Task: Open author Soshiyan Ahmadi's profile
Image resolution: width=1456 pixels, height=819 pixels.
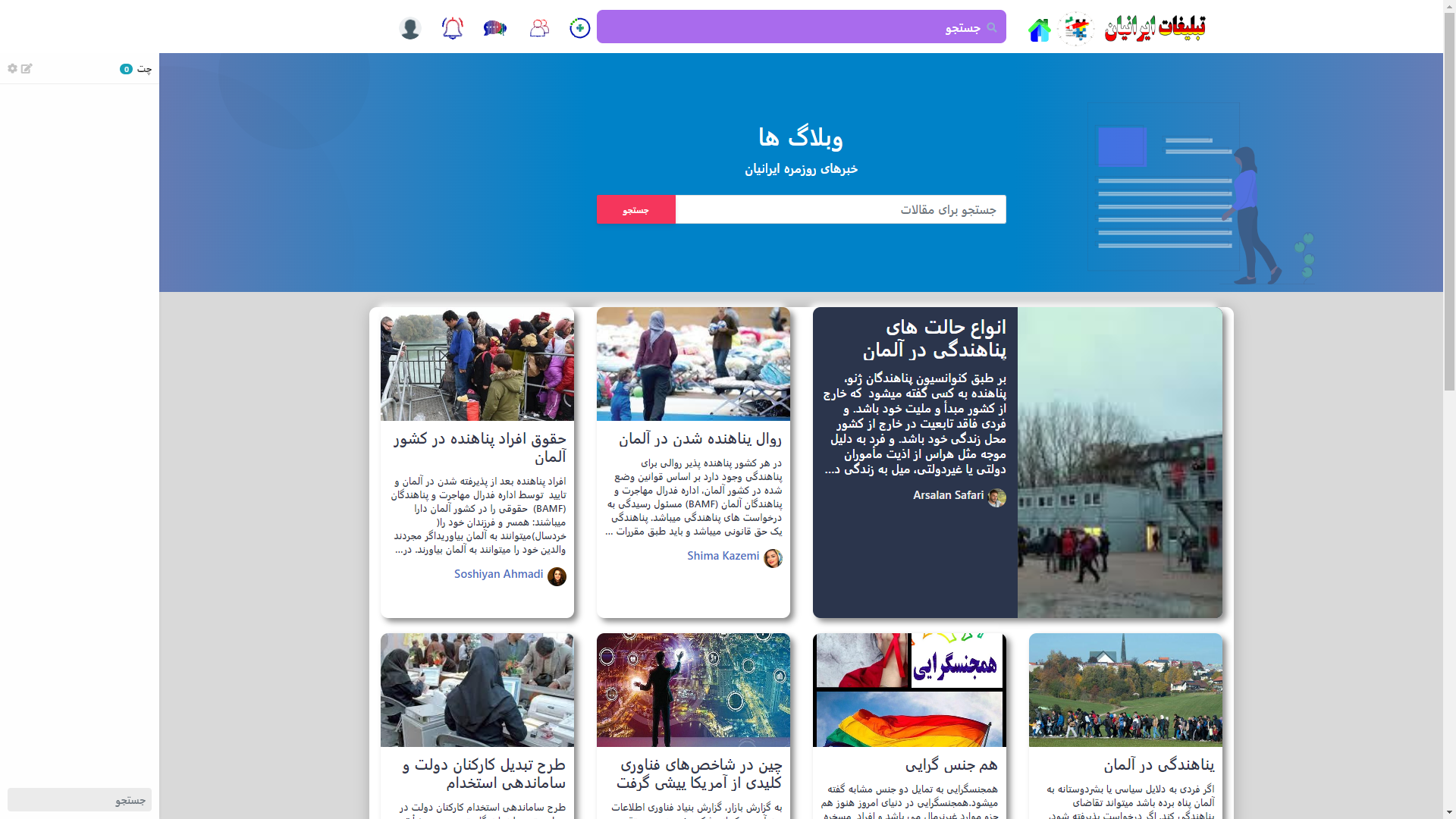Action: click(x=498, y=574)
